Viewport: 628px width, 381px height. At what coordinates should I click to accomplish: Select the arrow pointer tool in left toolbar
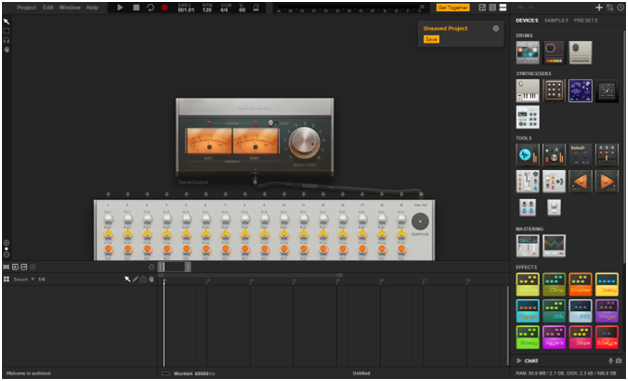click(x=6, y=22)
